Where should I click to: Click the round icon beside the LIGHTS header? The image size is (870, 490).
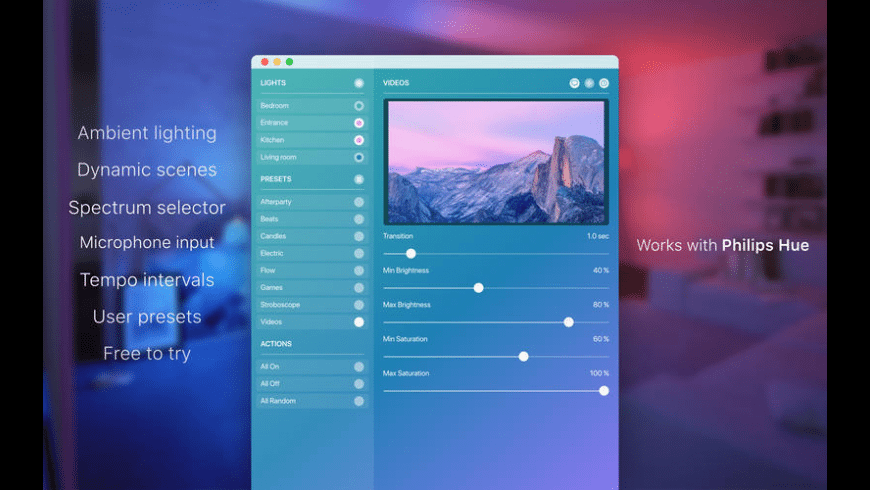click(x=359, y=83)
